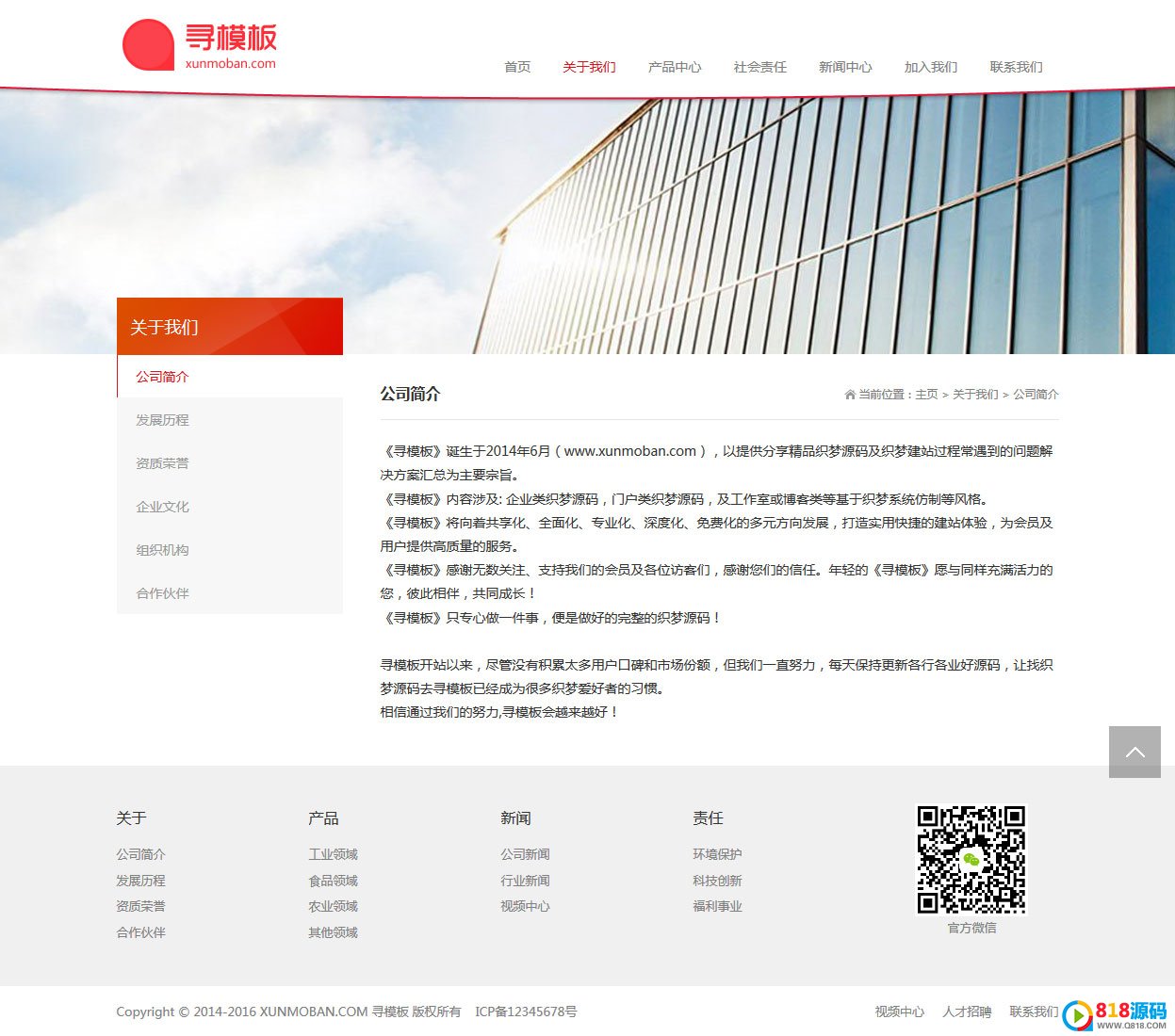The width and height of the screenshot is (1175, 1036).
Task: Open the 行业新闻 footer link
Action: click(526, 881)
